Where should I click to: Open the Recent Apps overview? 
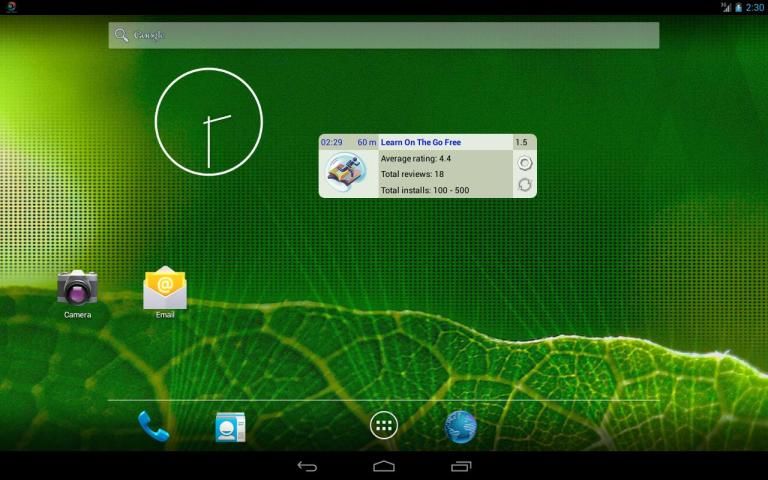point(461,466)
